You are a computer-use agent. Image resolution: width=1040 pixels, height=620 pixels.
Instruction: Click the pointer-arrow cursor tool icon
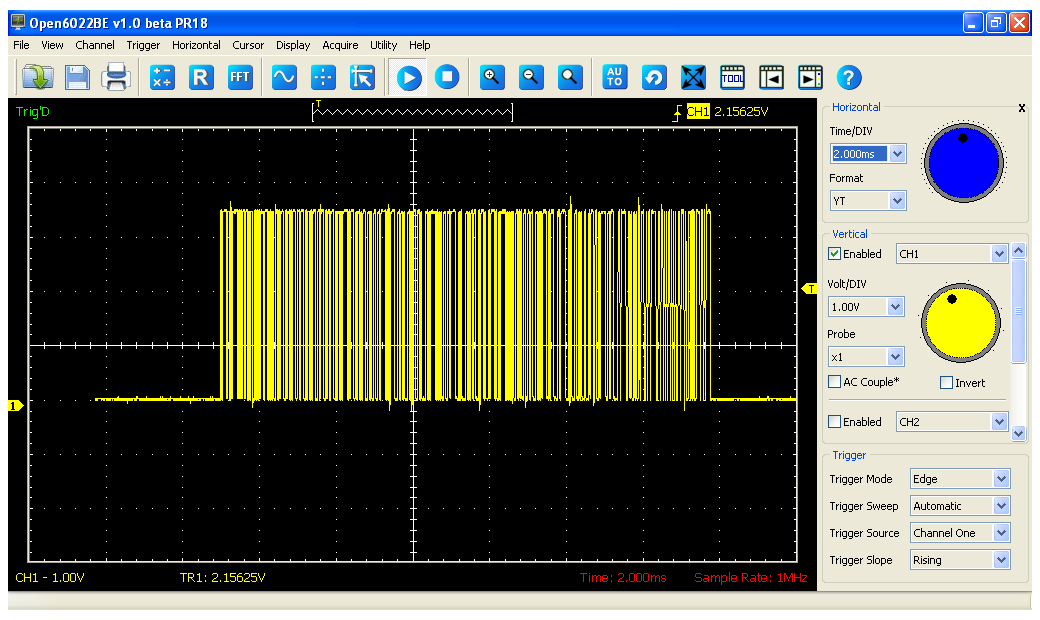[362, 78]
